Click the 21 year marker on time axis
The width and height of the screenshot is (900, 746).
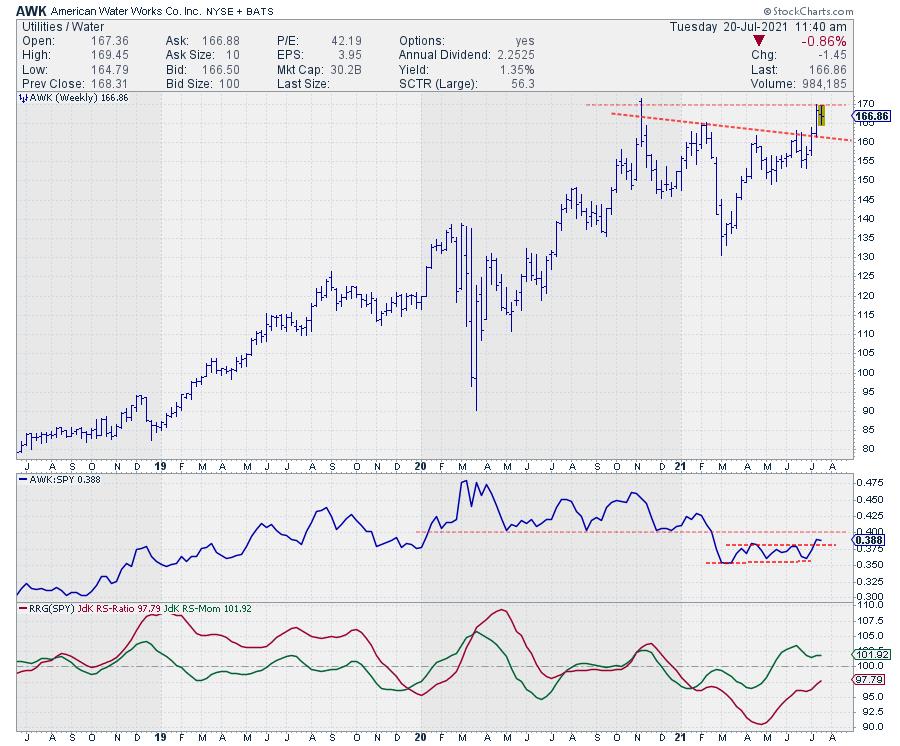point(681,466)
